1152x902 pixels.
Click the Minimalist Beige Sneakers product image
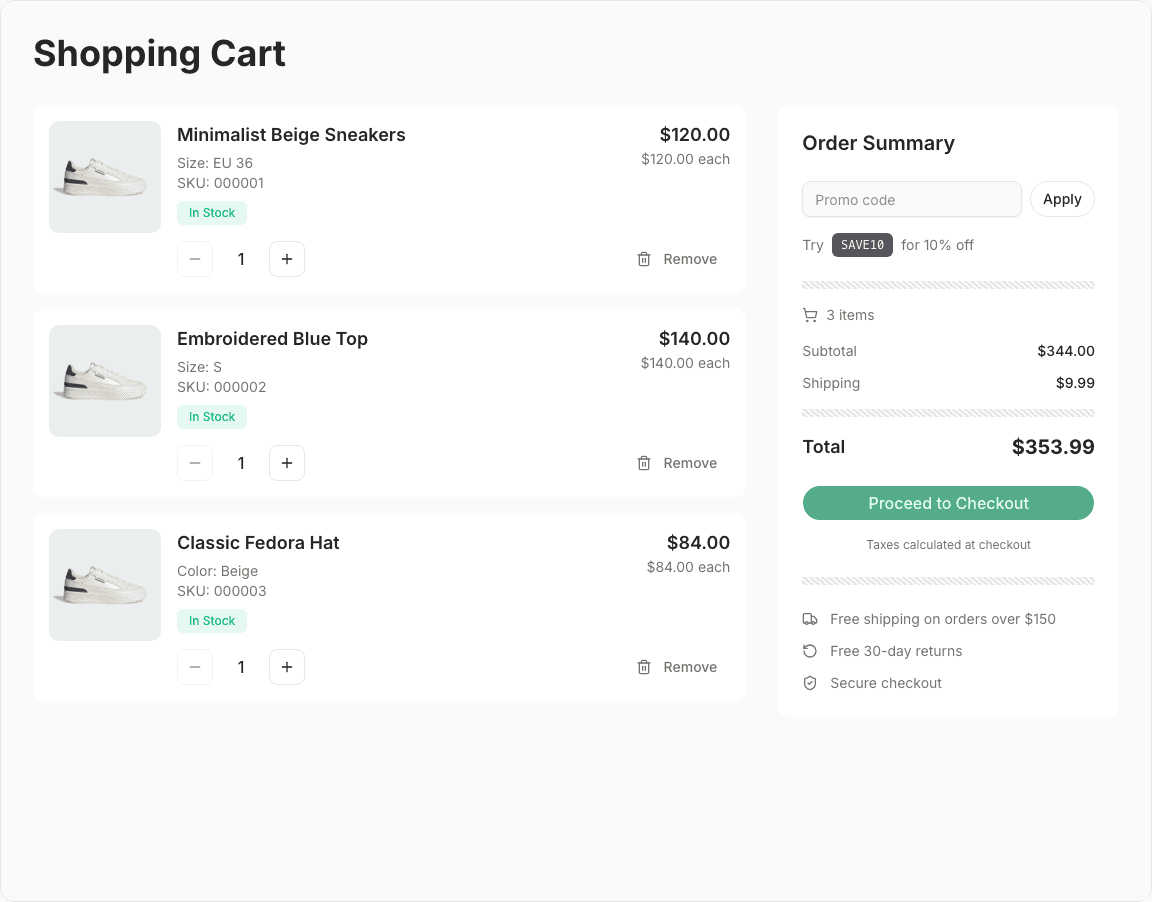pyautogui.click(x=105, y=177)
